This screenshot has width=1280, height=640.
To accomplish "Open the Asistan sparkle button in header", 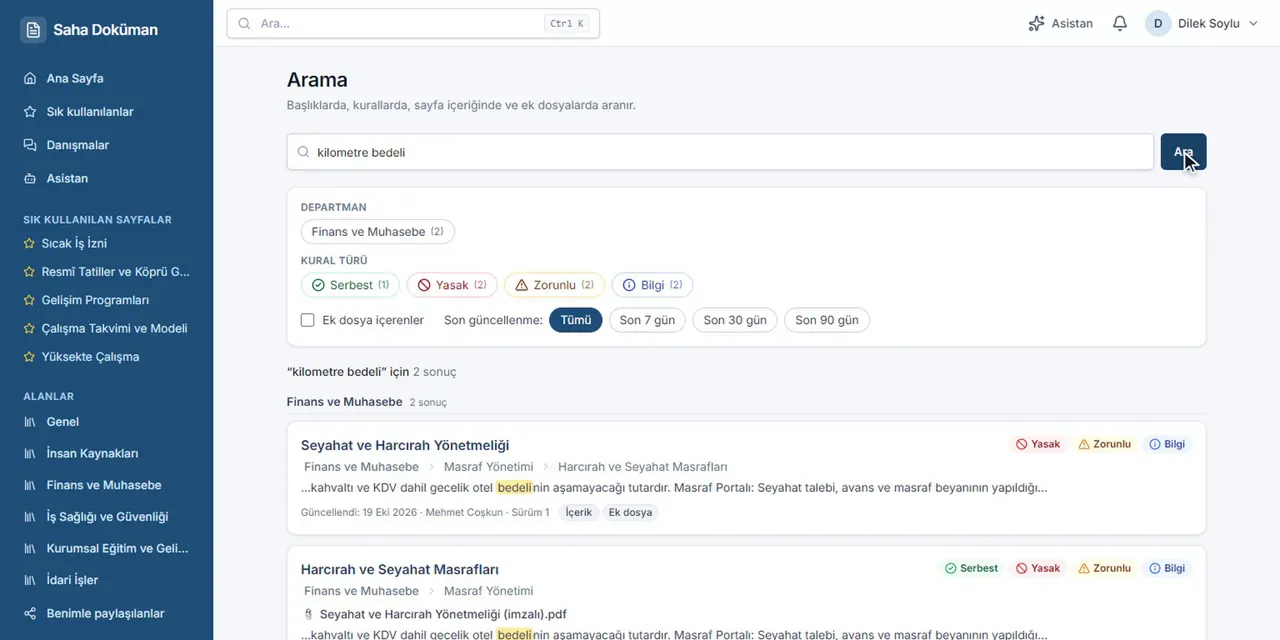I will (x=1060, y=23).
